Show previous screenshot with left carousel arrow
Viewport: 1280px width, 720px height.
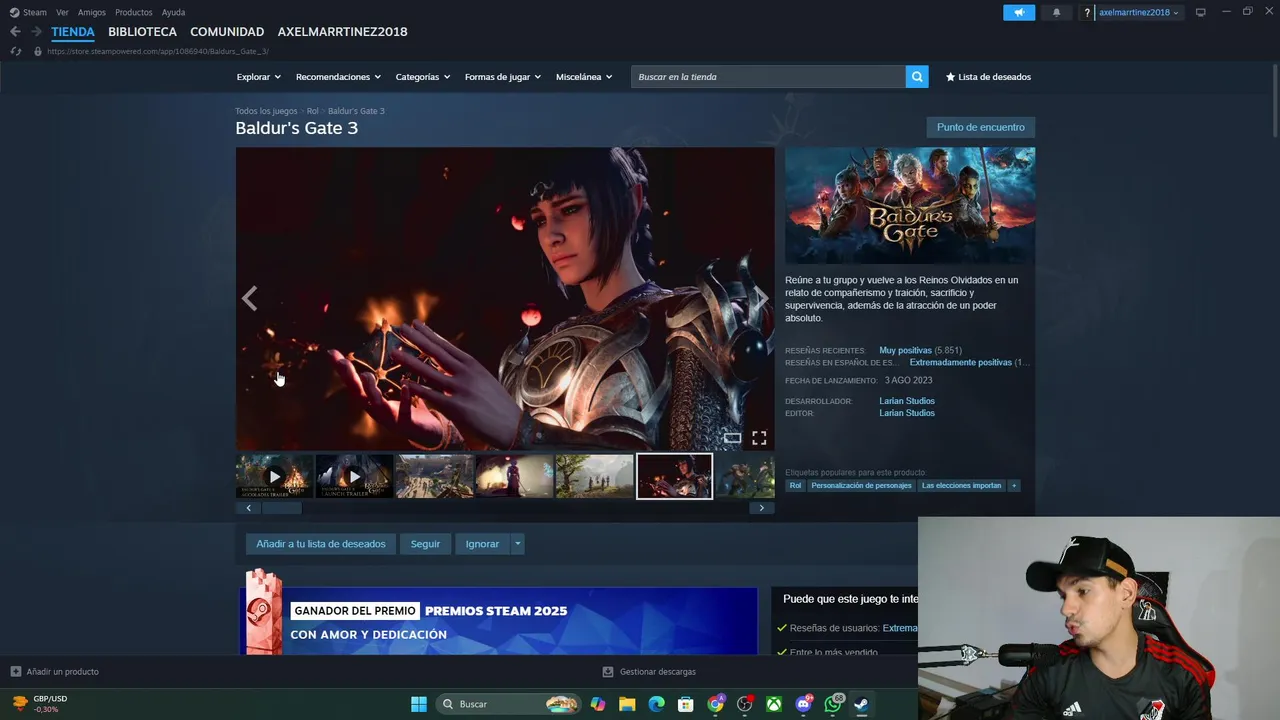[250, 298]
